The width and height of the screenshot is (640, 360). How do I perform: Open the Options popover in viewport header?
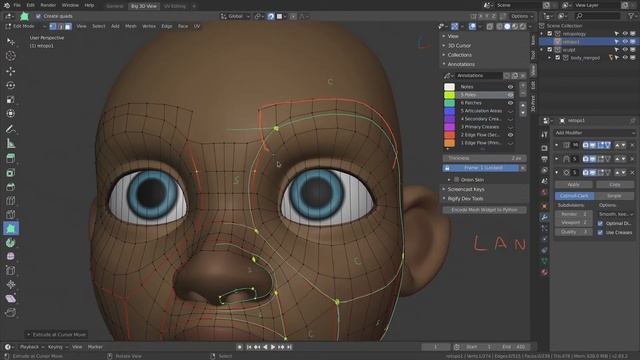click(x=522, y=16)
